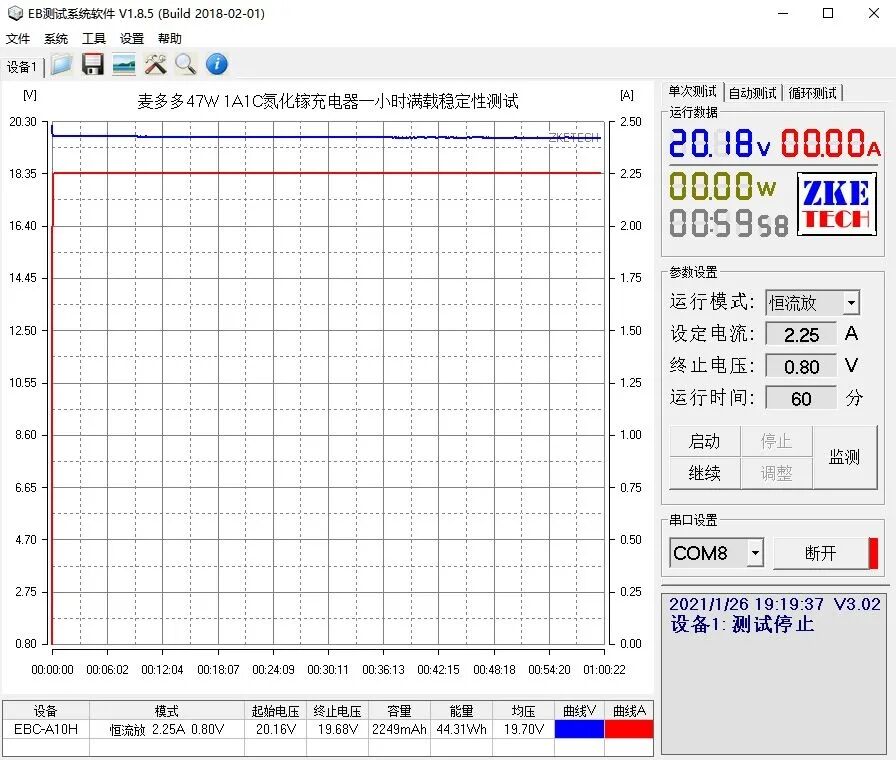
Task: Open the 文件 menu
Action: click(18, 38)
